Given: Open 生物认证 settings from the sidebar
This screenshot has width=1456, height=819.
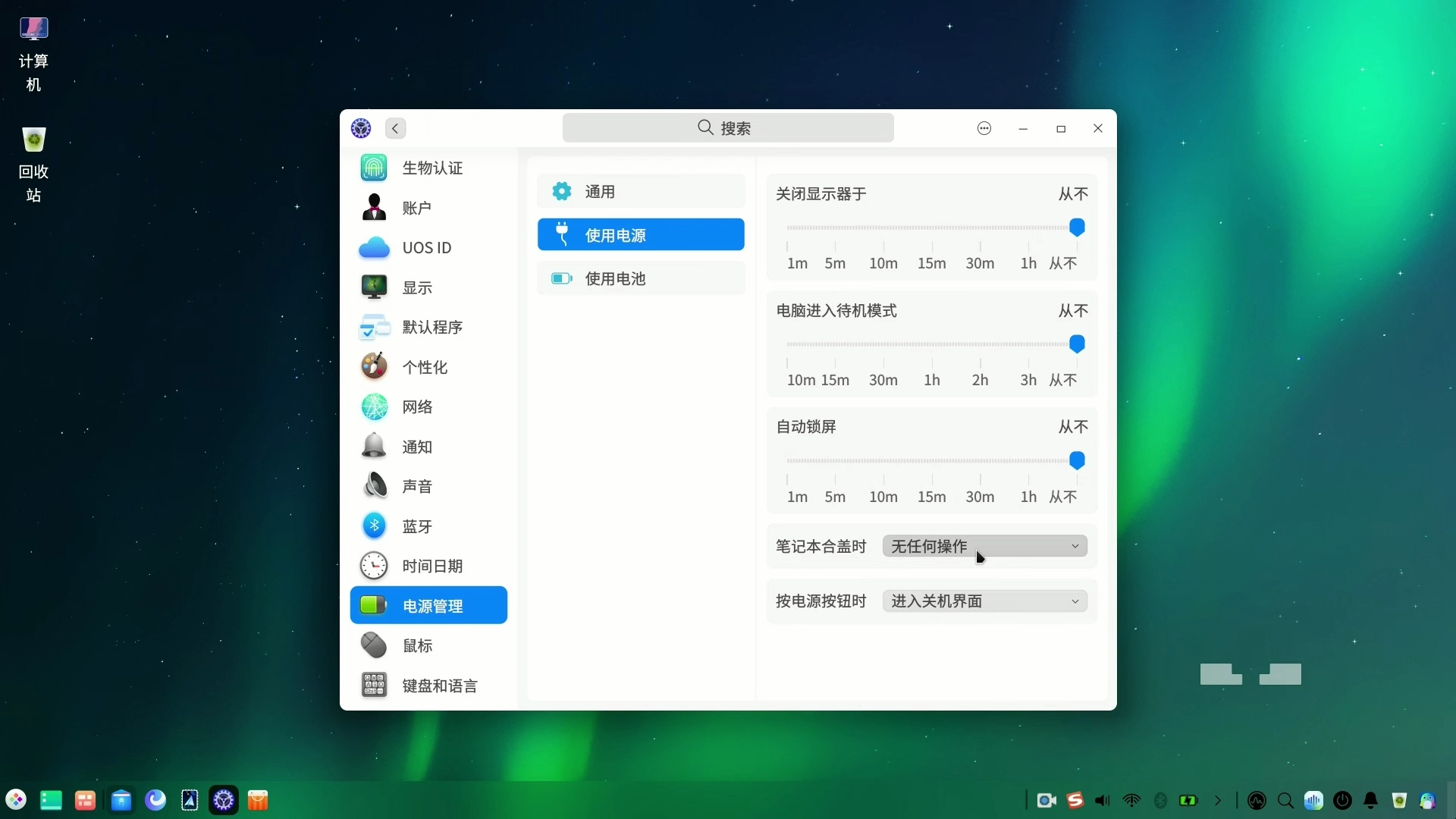Looking at the screenshot, I should point(428,168).
